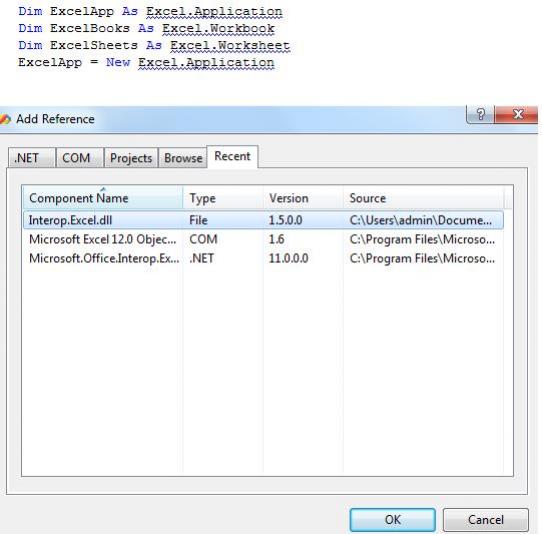The height and width of the screenshot is (534, 542).
Task: Sort by Version column header
Action: (303, 198)
